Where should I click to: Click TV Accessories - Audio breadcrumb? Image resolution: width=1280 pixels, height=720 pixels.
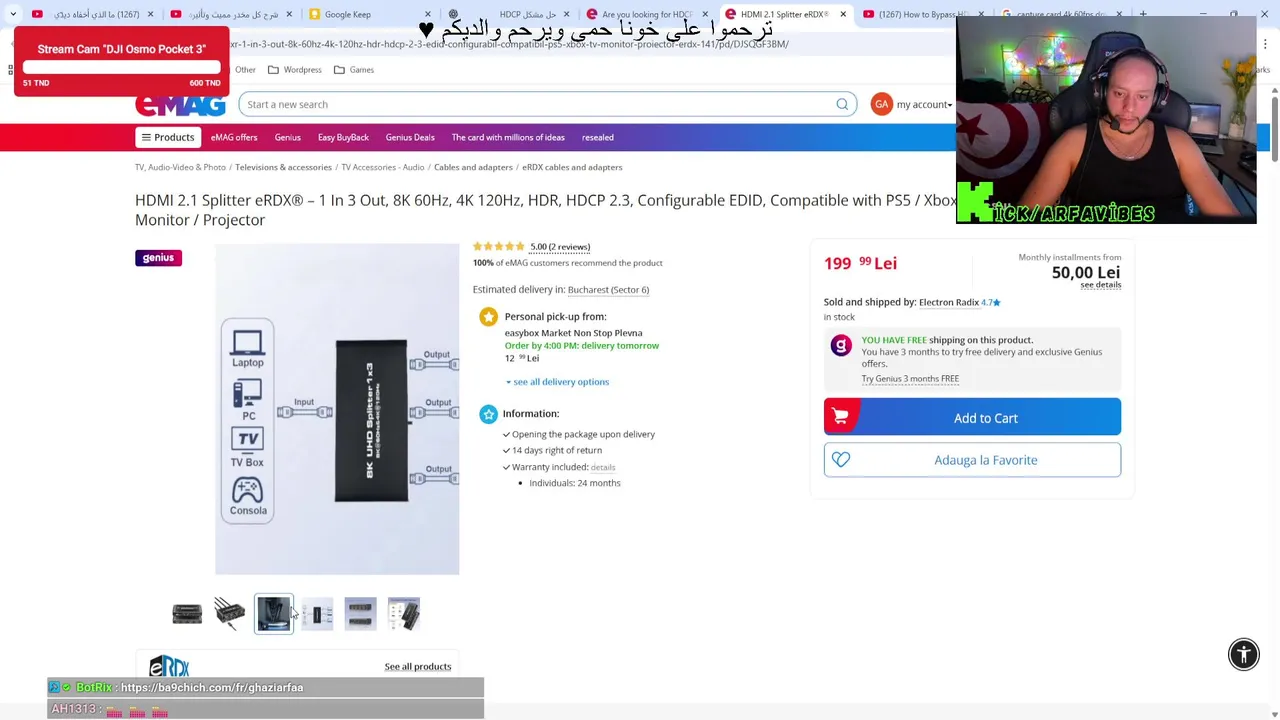click(x=383, y=167)
